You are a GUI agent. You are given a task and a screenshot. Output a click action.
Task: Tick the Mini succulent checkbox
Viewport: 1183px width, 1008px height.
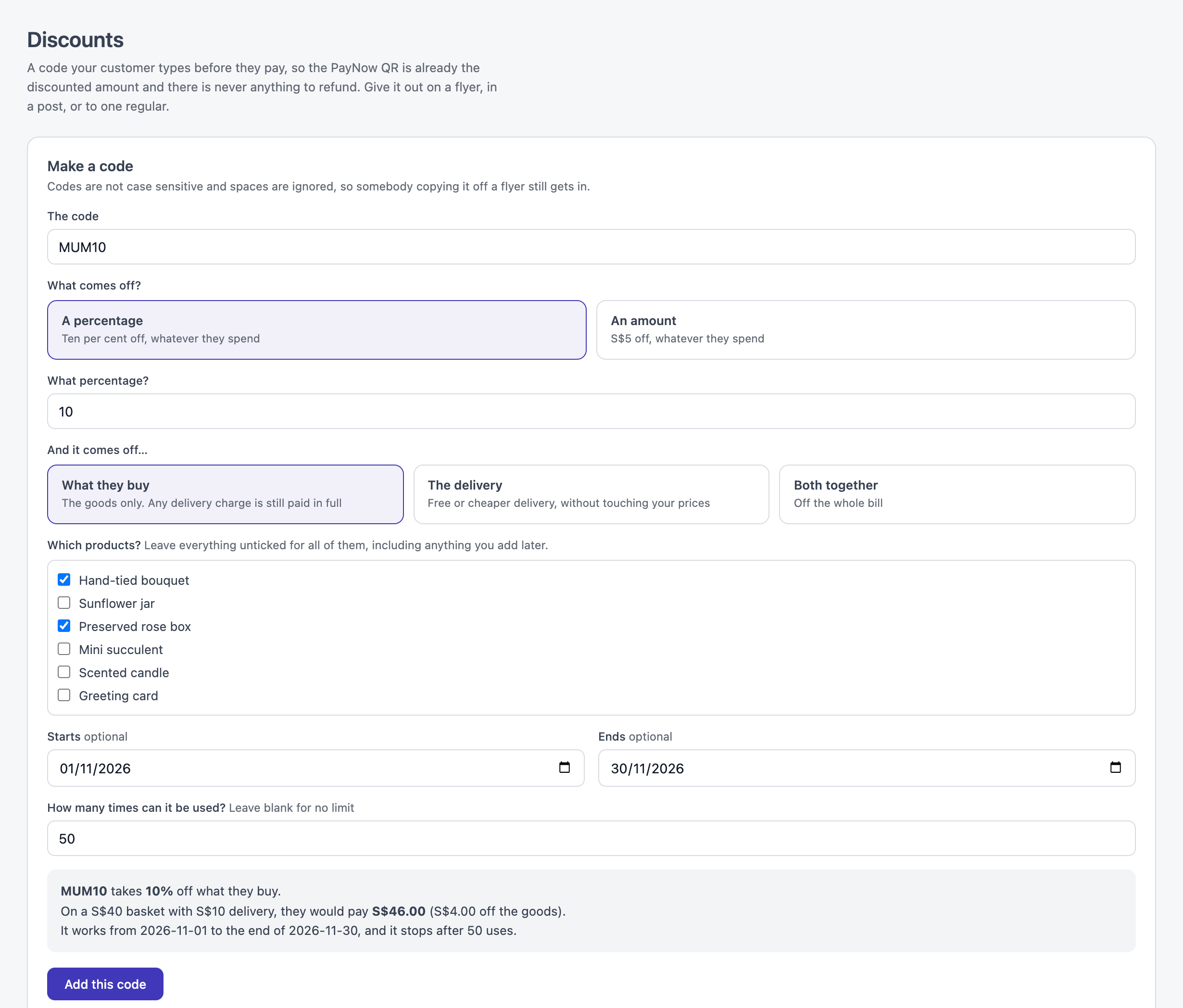64,649
